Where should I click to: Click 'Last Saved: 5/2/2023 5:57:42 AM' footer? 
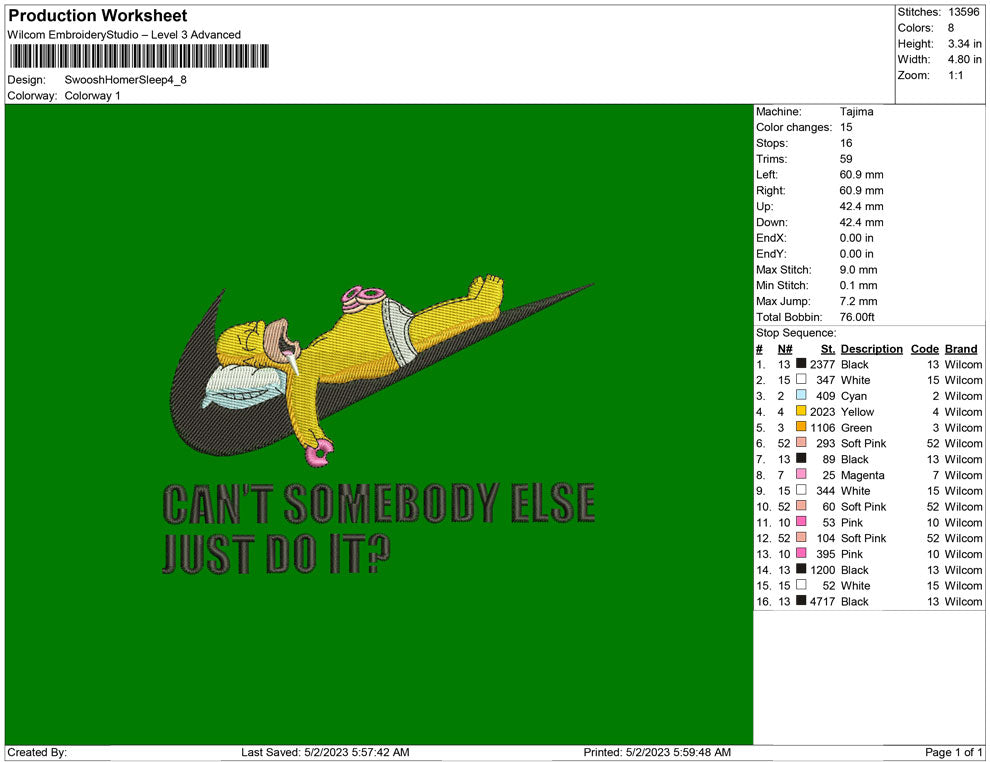(x=325, y=752)
